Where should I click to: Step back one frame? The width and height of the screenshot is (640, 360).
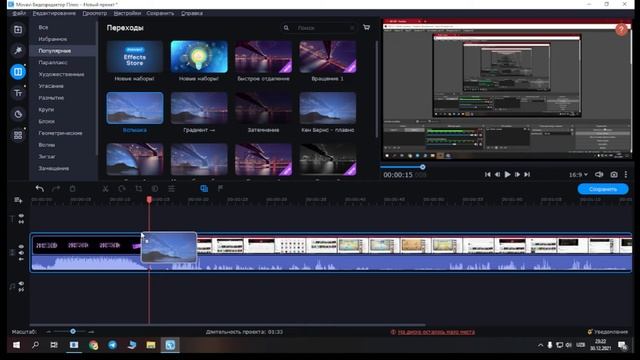click(498, 174)
